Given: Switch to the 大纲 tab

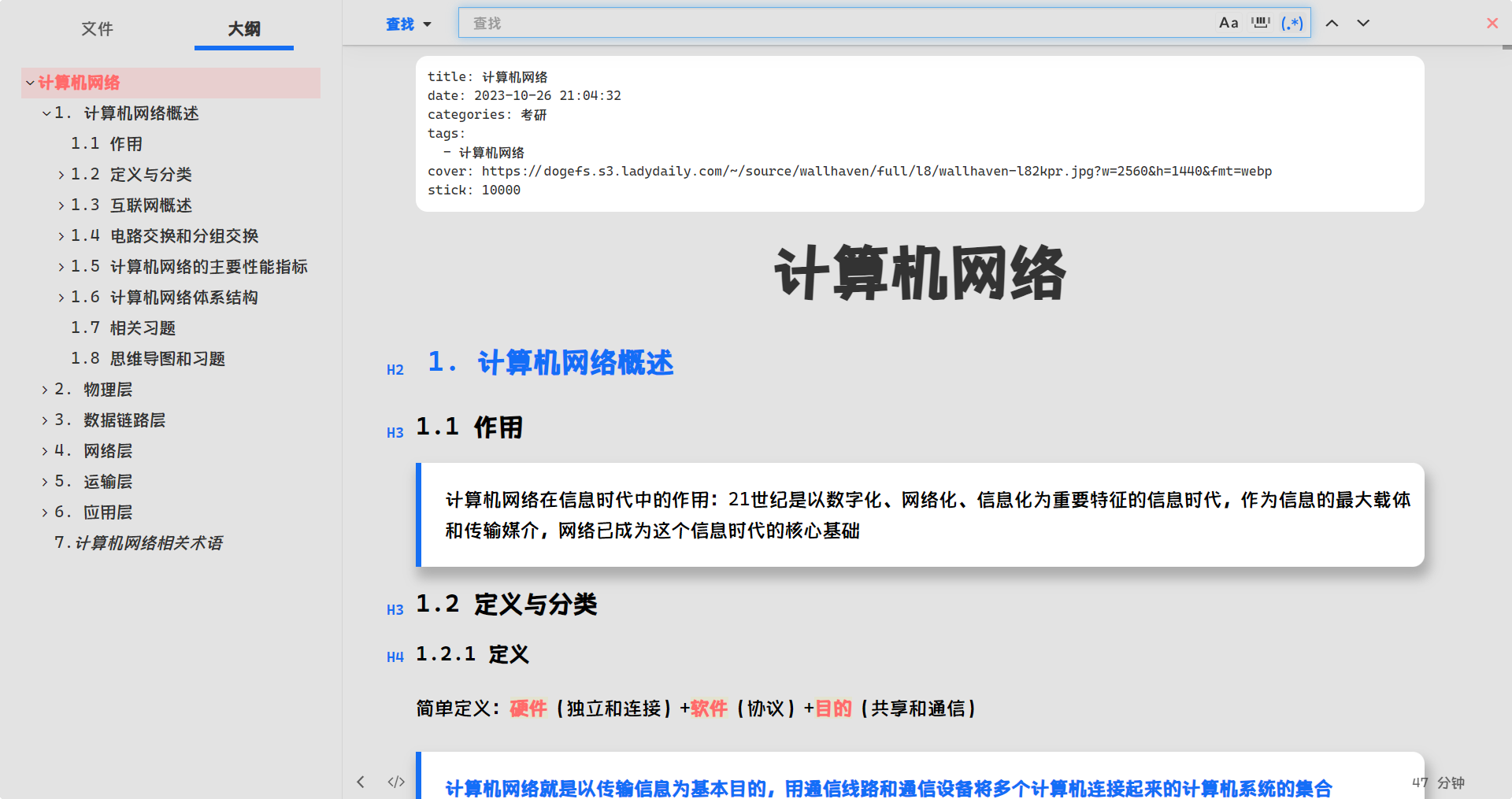Looking at the screenshot, I should pyautogui.click(x=244, y=28).
